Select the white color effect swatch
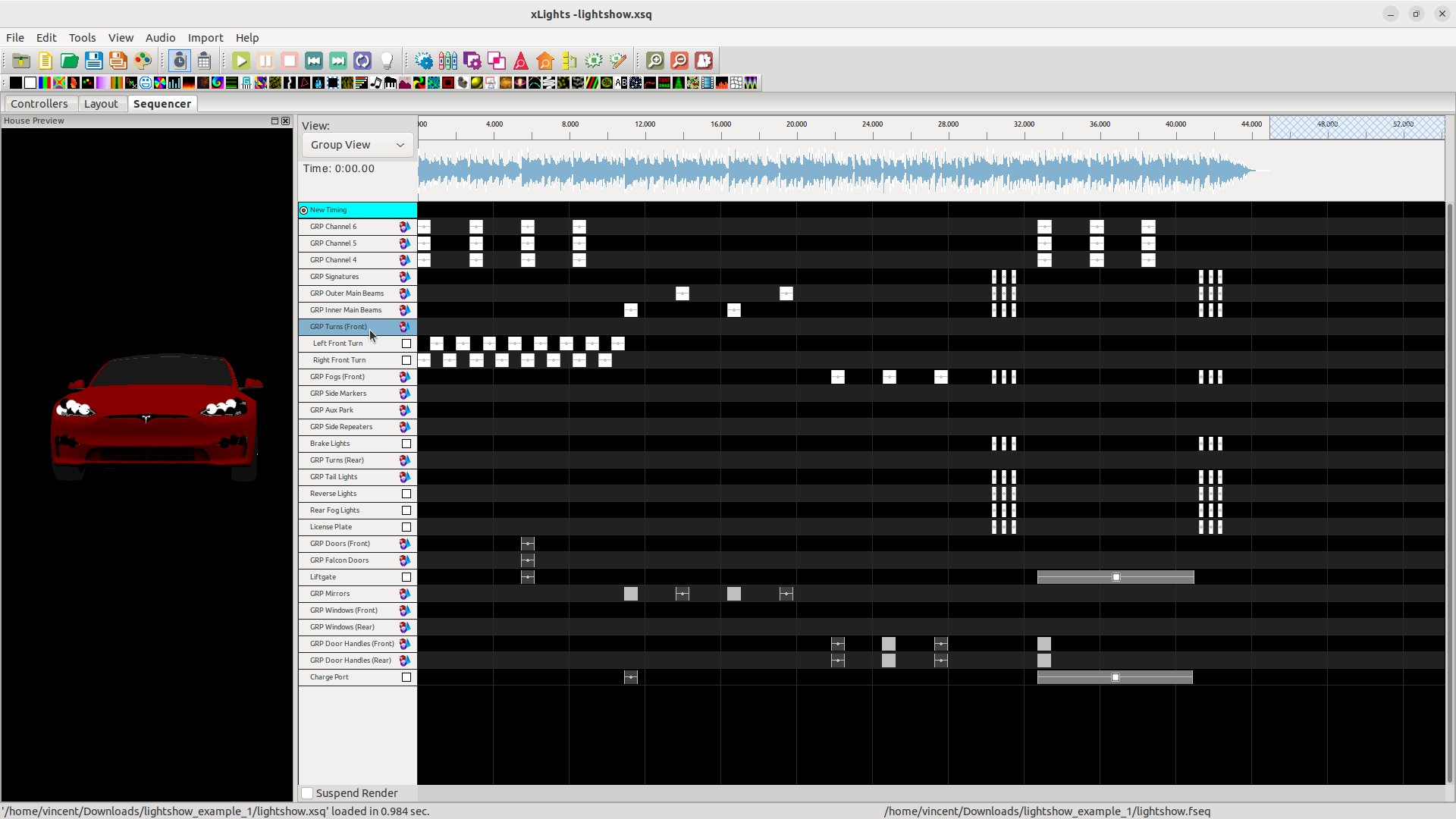Screen dimensions: 1456x819 [x=30, y=83]
